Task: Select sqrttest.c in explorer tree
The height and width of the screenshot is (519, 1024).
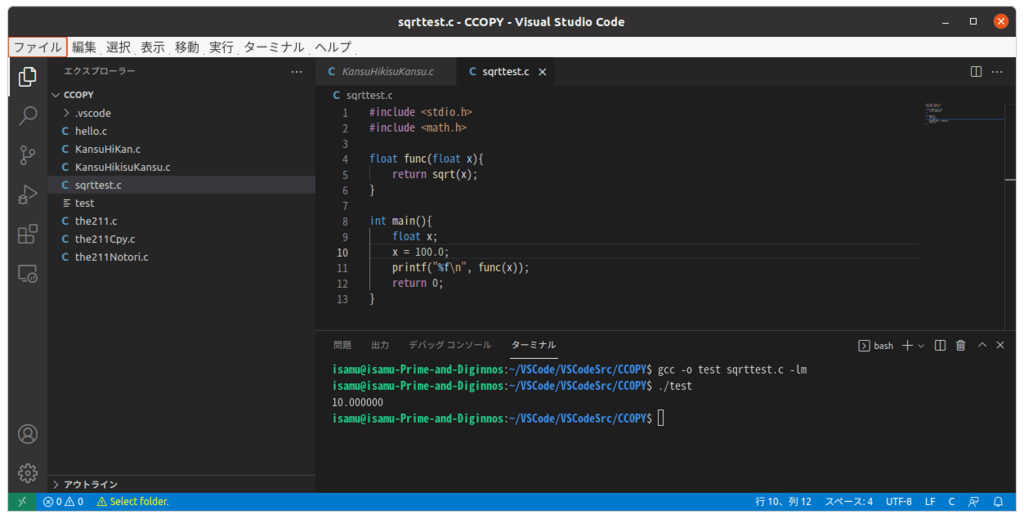Action: pos(182,185)
